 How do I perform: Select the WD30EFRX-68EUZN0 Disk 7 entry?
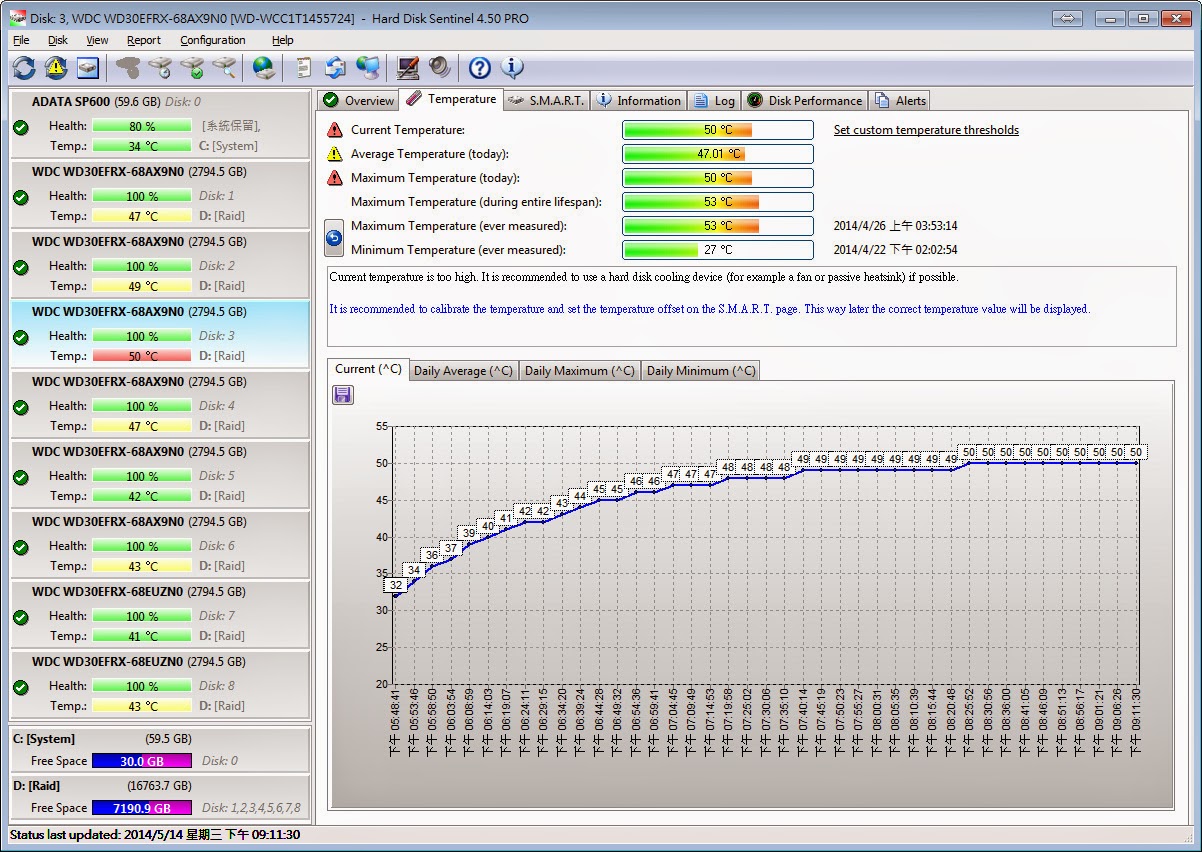(x=160, y=614)
